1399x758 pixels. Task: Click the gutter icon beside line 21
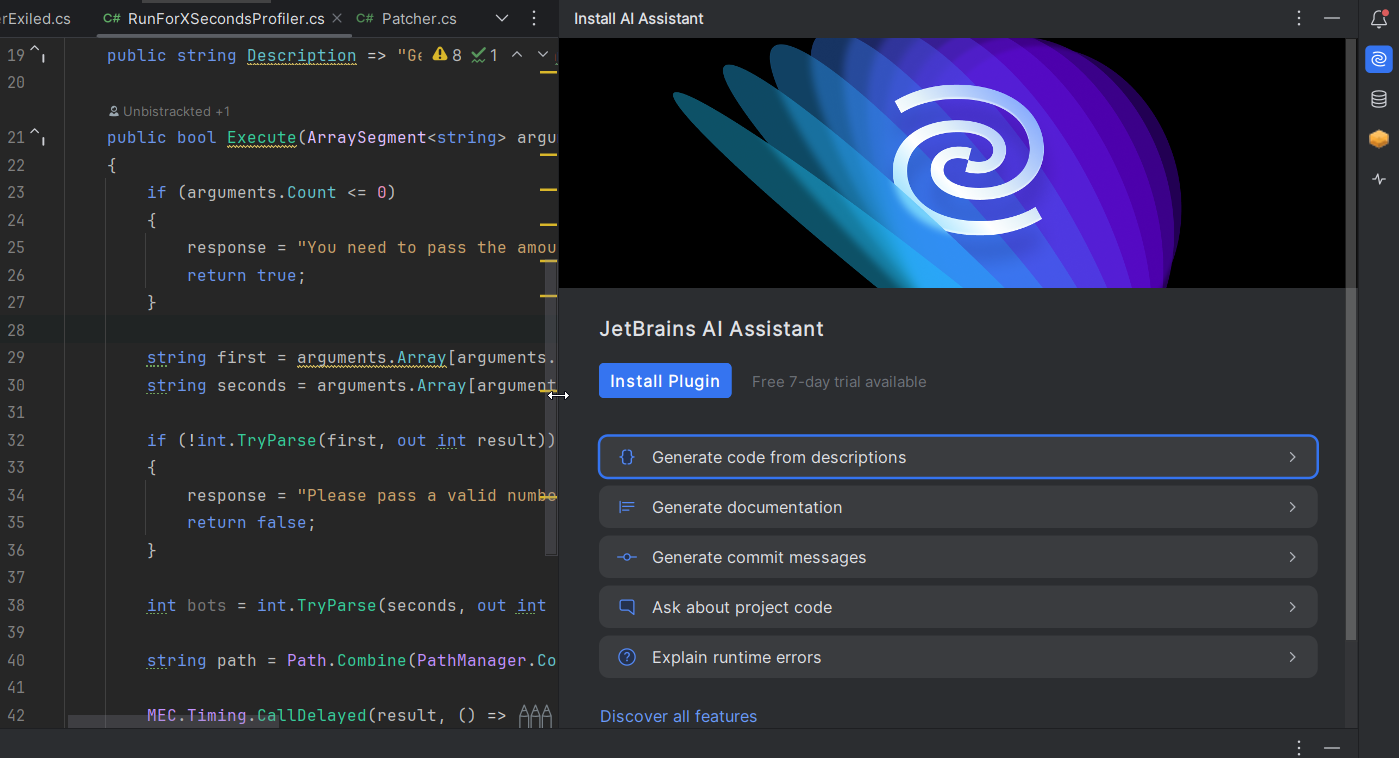[x=37, y=136]
